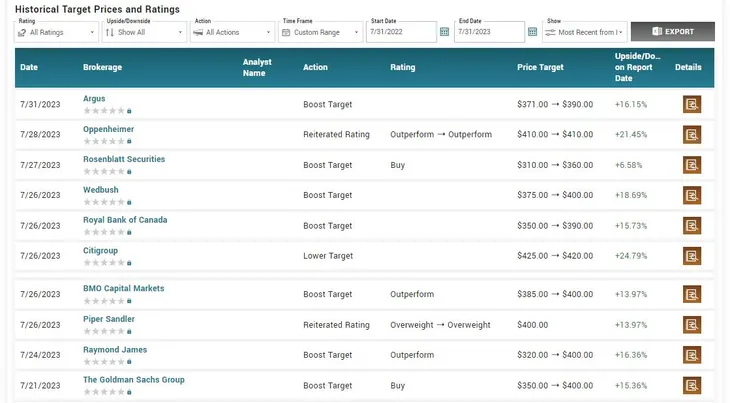Open details icon for Goldman Sachs Group row
Viewport: 730px width, 403px height.
(x=692, y=385)
